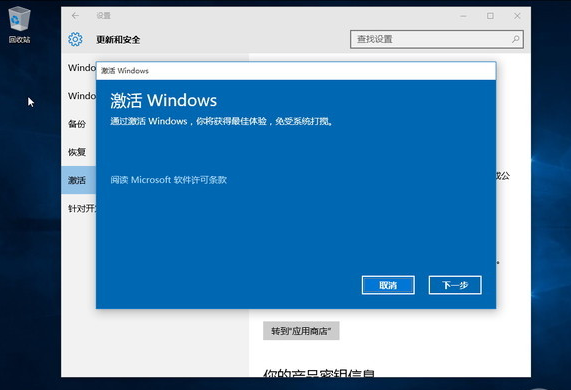
Task: Click the 激活 Windows dialog title bar
Action: (x=296, y=71)
